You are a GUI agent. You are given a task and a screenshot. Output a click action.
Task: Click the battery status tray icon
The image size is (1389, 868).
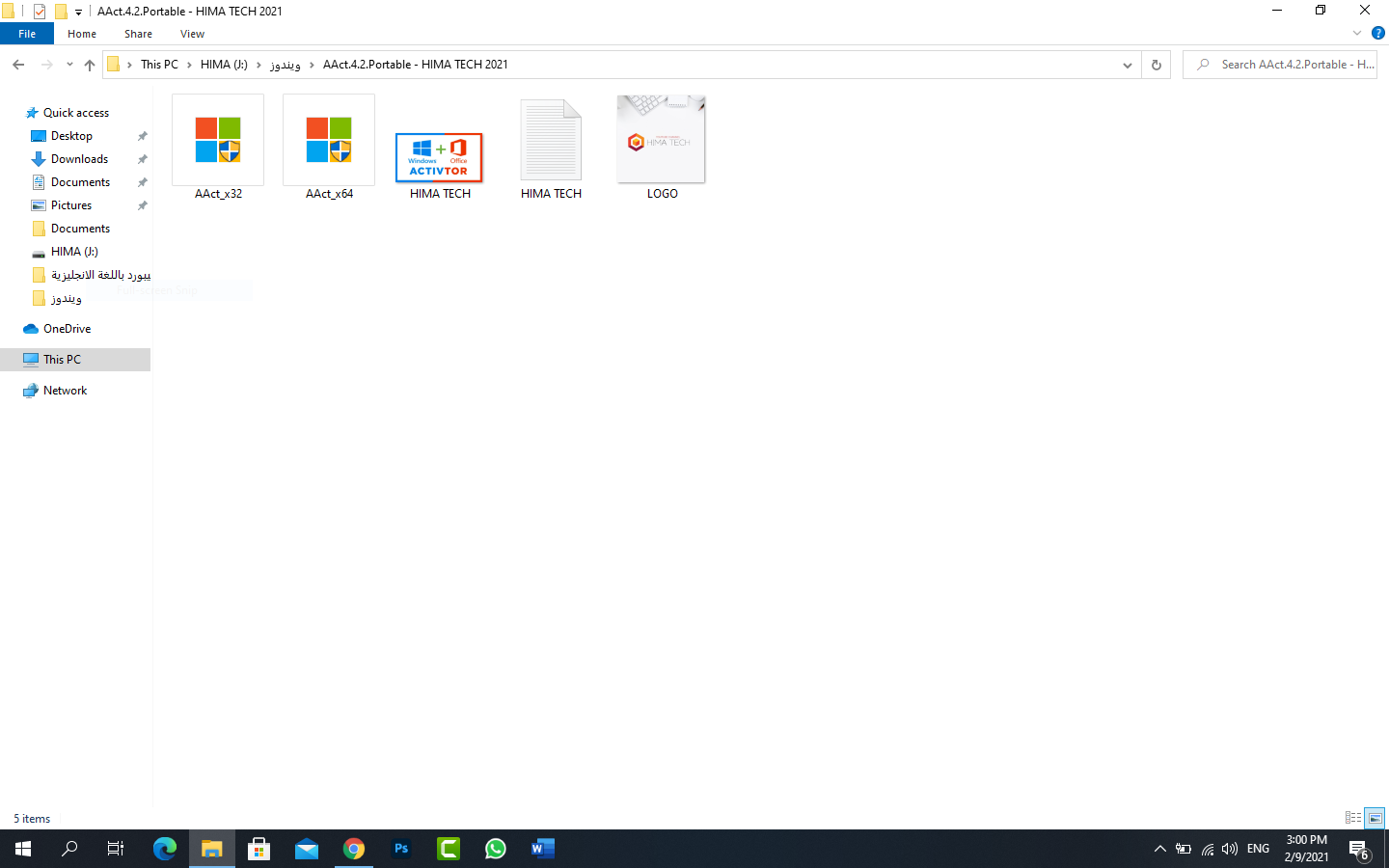pos(1184,849)
